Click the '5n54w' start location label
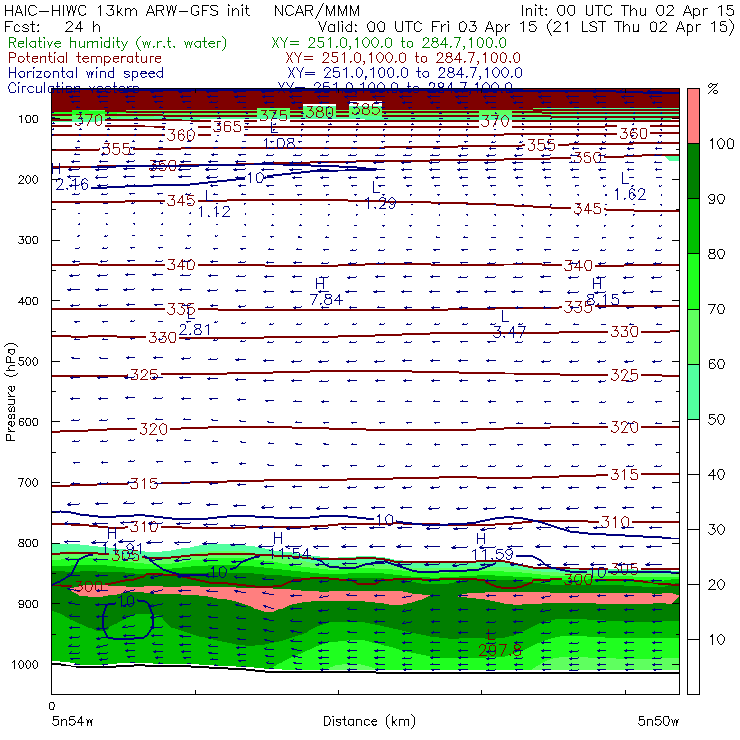Image resolution: width=740 pixels, height=740 pixels. [73, 721]
